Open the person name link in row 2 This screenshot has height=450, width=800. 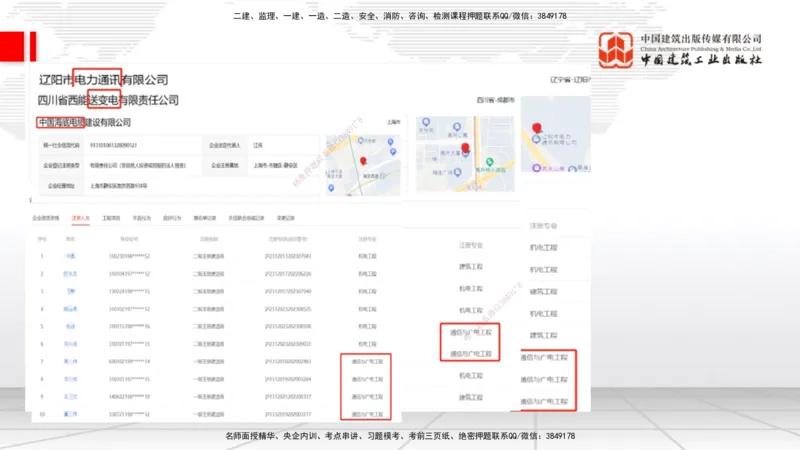(x=70, y=274)
